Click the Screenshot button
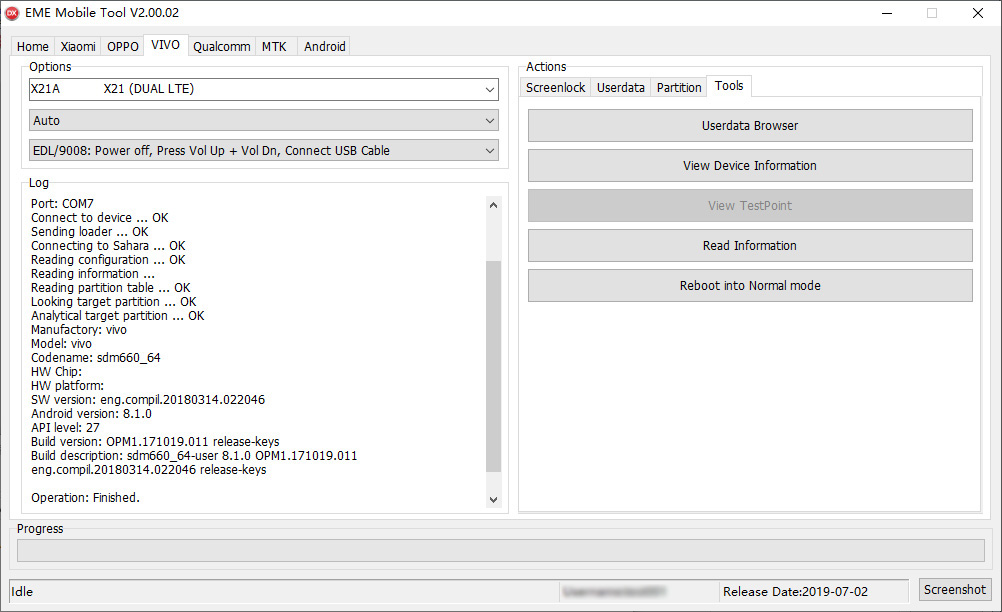Viewport: 1002px width, 612px height. [955, 590]
